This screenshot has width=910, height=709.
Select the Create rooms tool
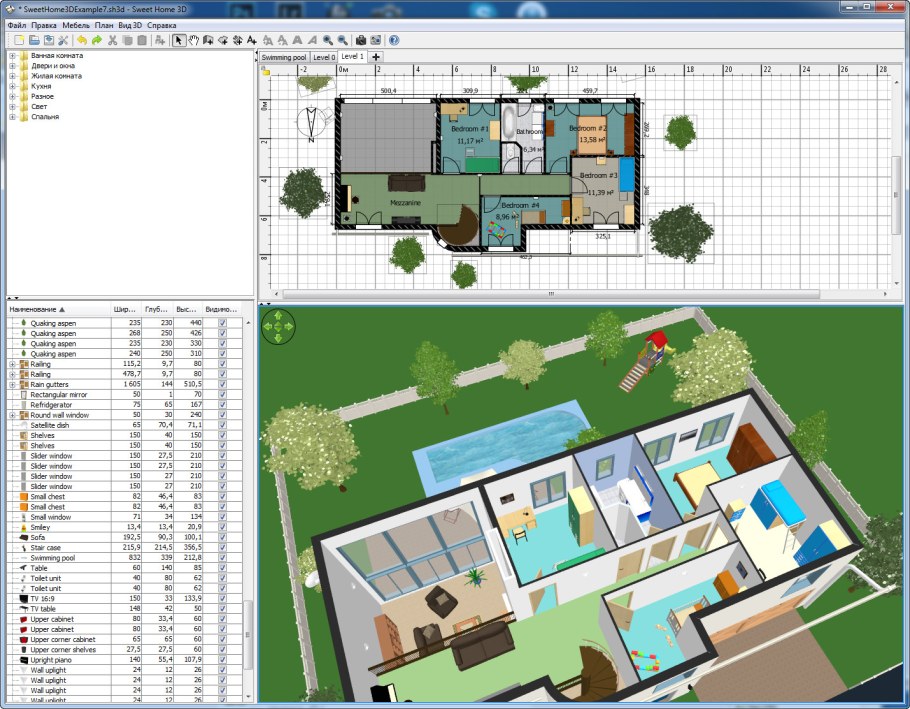224,41
